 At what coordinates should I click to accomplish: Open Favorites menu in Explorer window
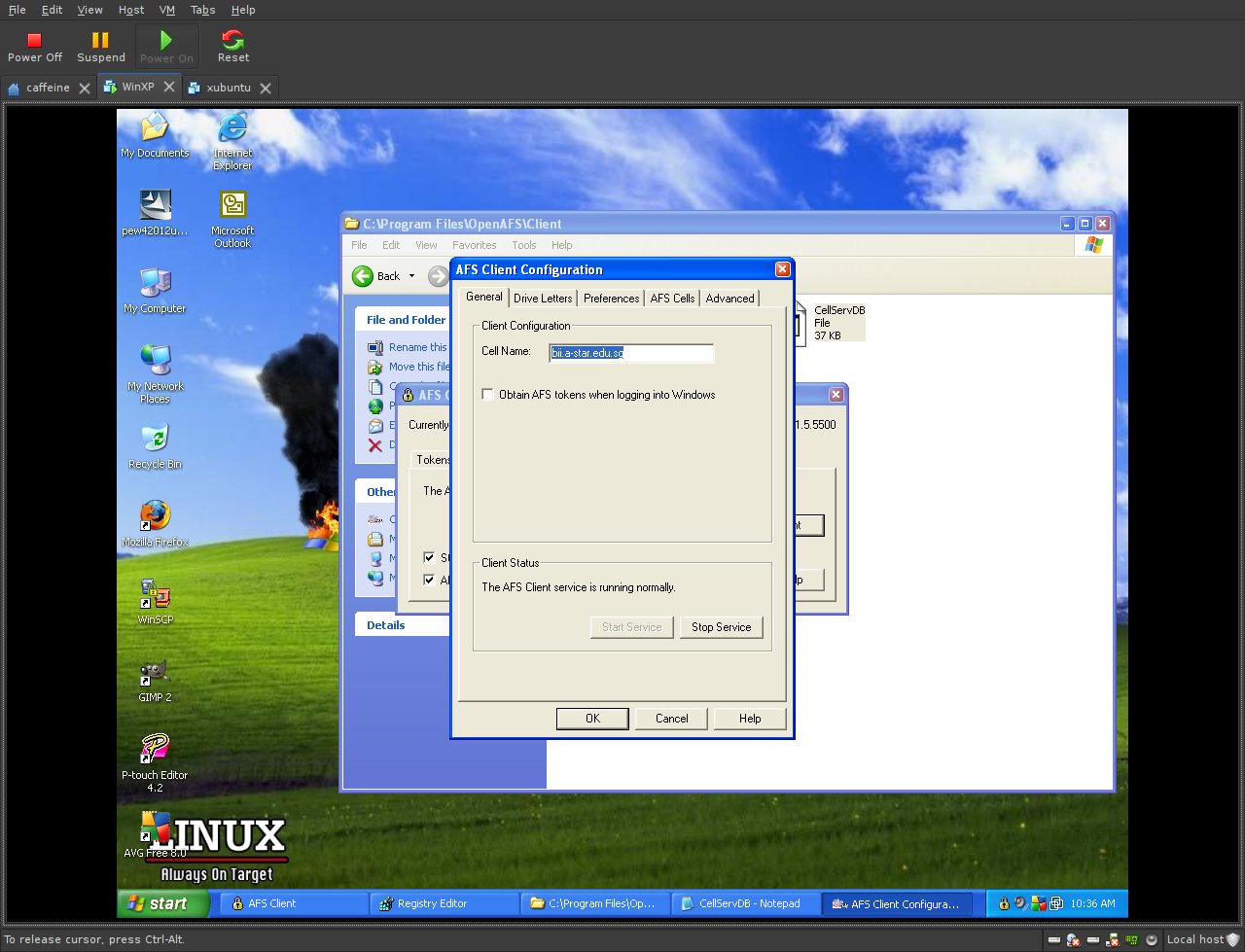[x=474, y=245]
